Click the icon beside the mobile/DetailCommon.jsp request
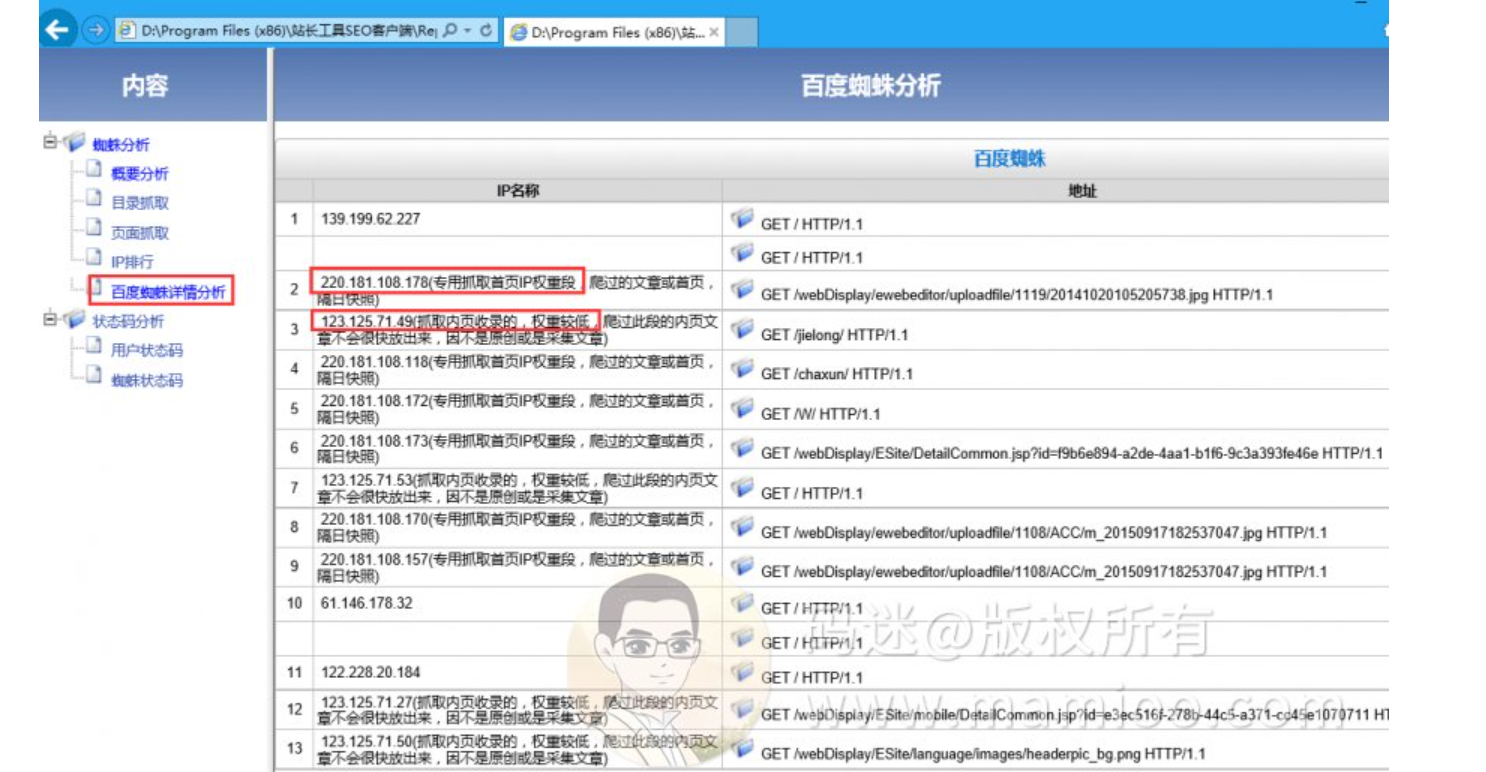 (742, 709)
